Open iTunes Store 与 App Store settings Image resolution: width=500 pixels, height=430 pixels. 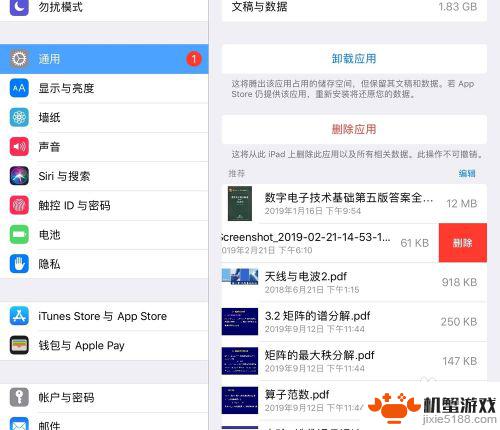(104, 316)
